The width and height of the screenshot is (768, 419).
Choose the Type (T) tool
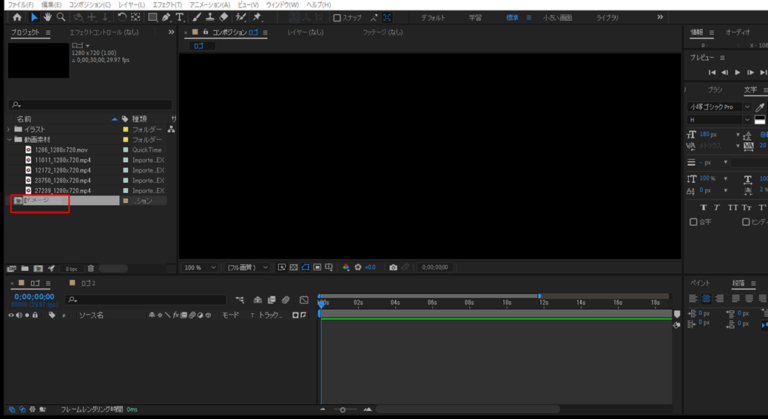(x=179, y=17)
